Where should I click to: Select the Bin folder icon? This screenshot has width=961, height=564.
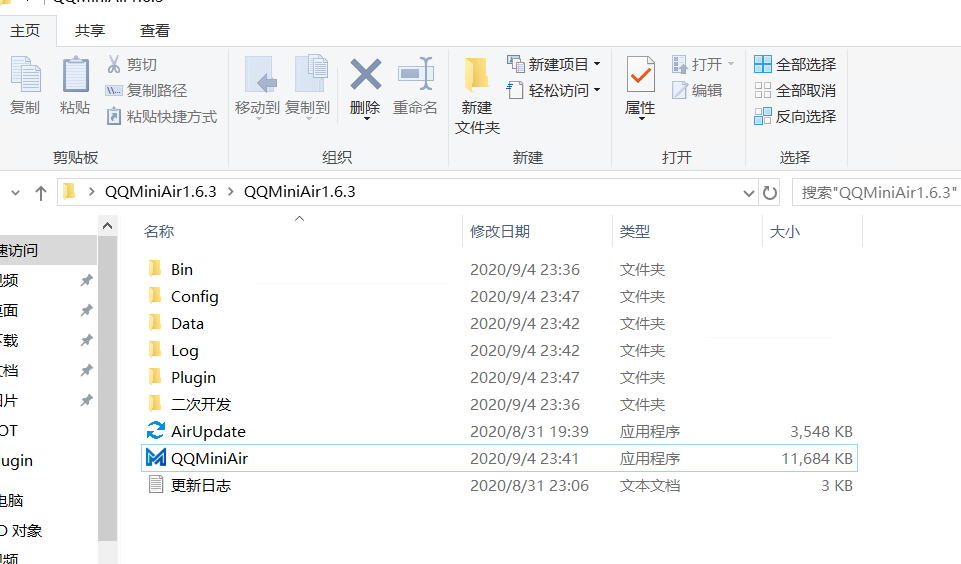(x=156, y=269)
